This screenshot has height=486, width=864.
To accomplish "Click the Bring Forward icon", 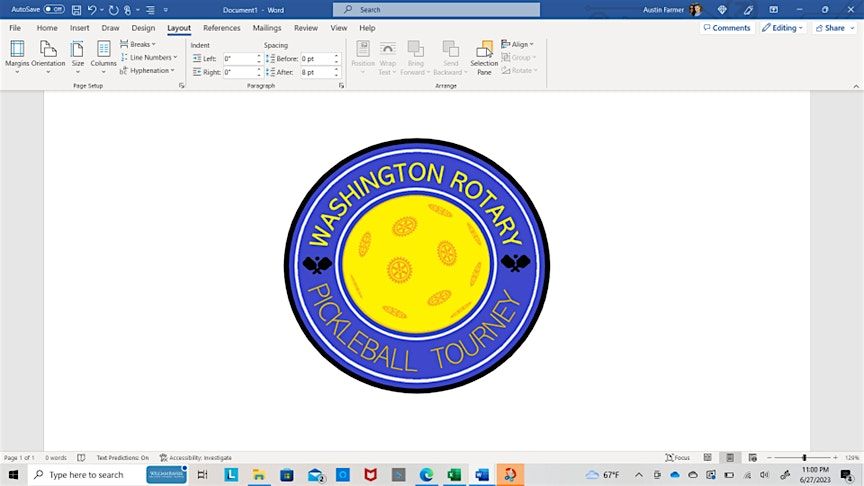I will coord(415,50).
